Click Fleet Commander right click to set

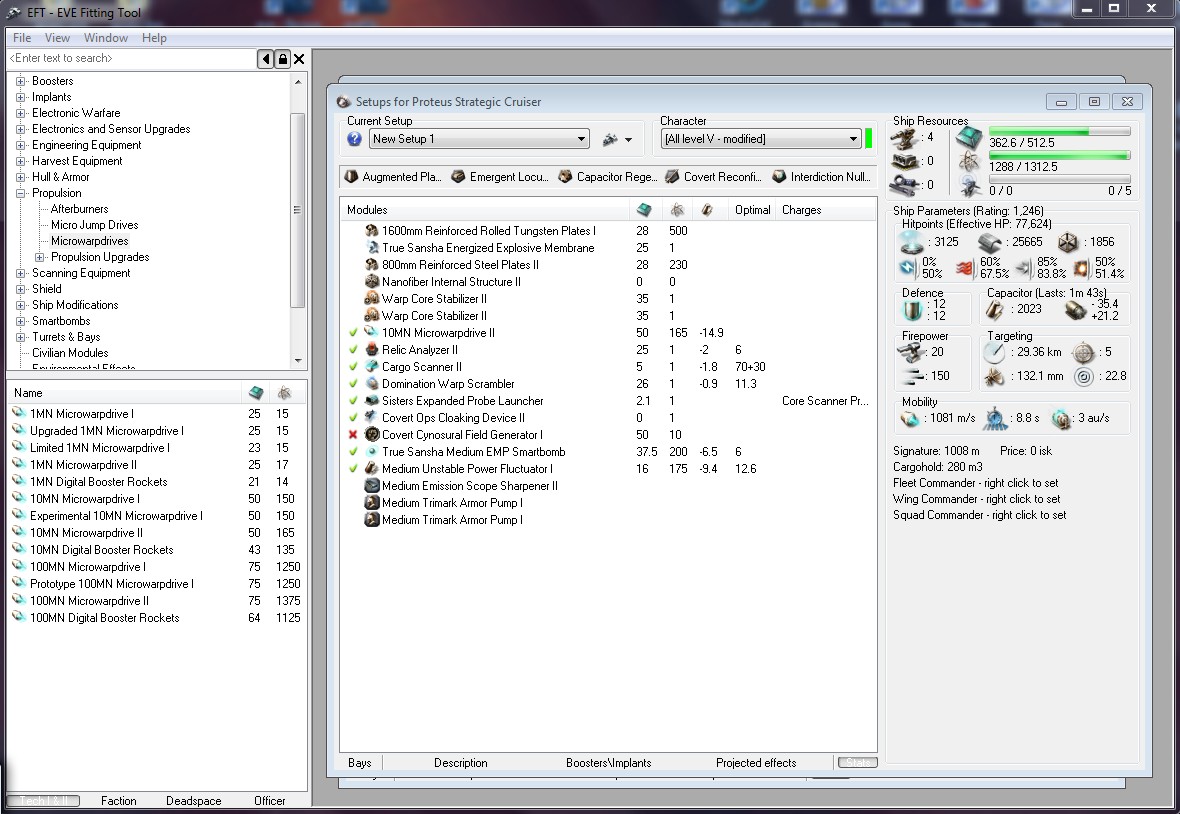pyautogui.click(x=975, y=483)
